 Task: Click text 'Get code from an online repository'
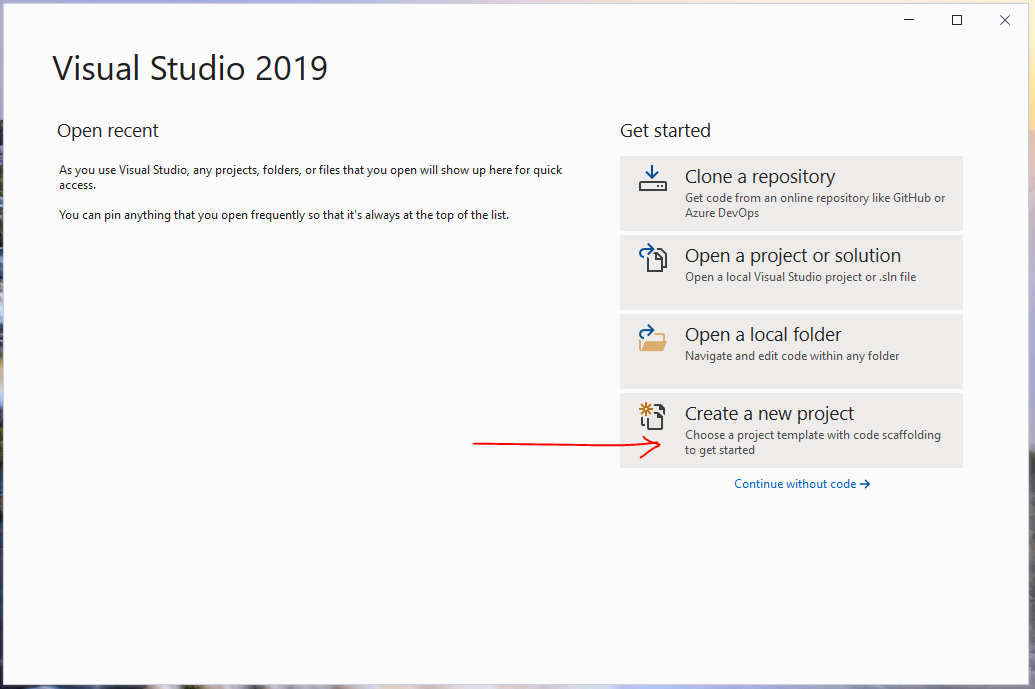pyautogui.click(x=776, y=198)
